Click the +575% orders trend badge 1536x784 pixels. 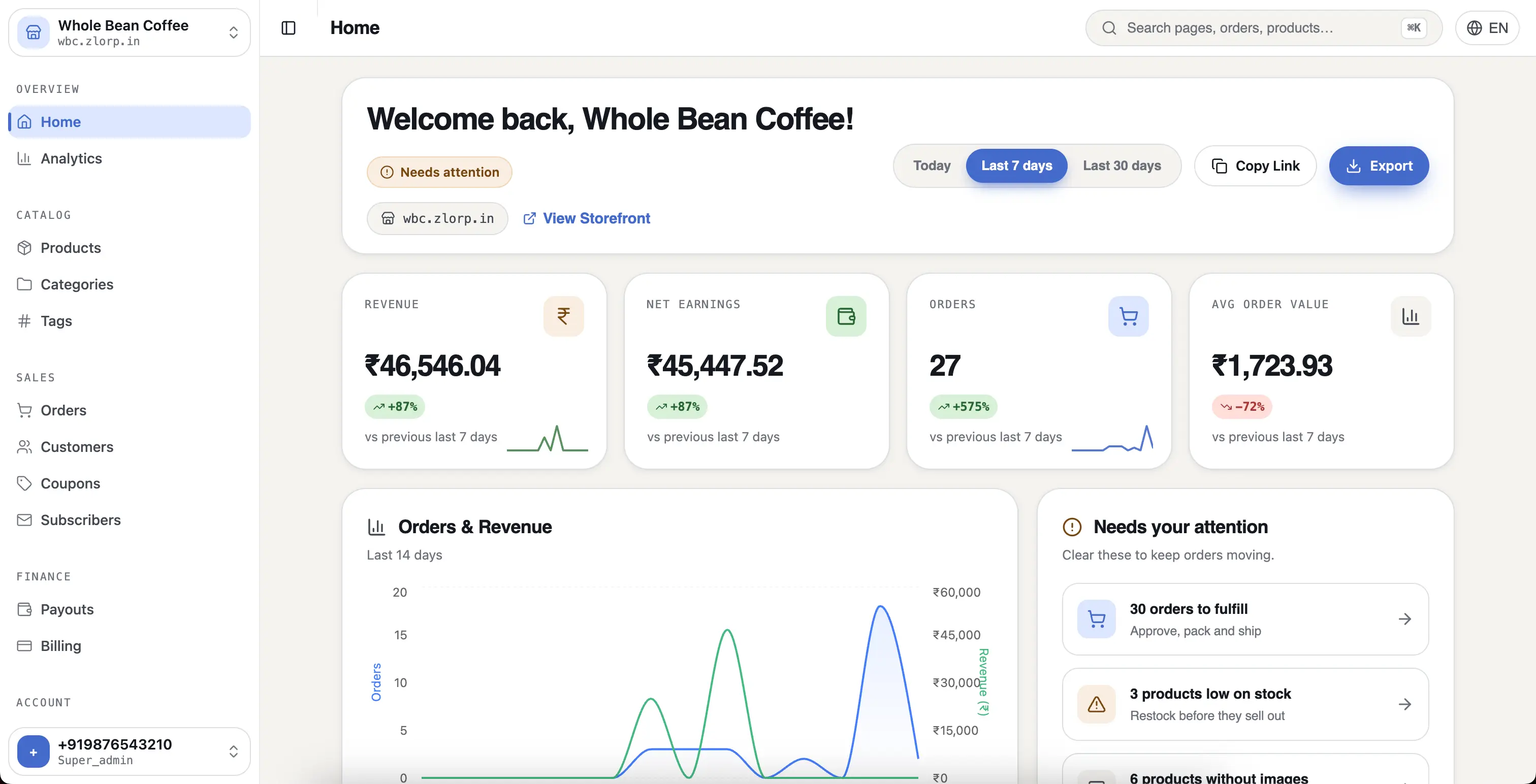963,407
